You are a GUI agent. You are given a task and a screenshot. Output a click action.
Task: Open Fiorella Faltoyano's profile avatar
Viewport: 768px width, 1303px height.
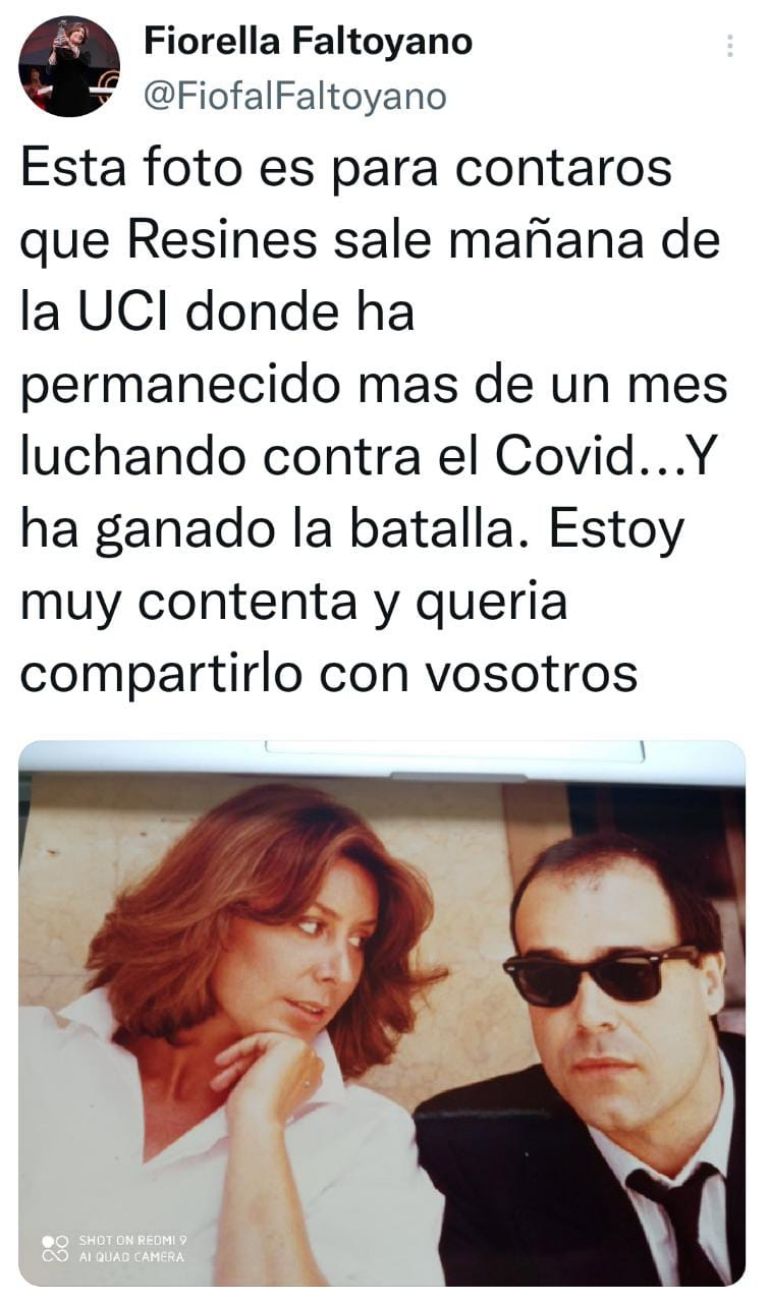(x=69, y=67)
